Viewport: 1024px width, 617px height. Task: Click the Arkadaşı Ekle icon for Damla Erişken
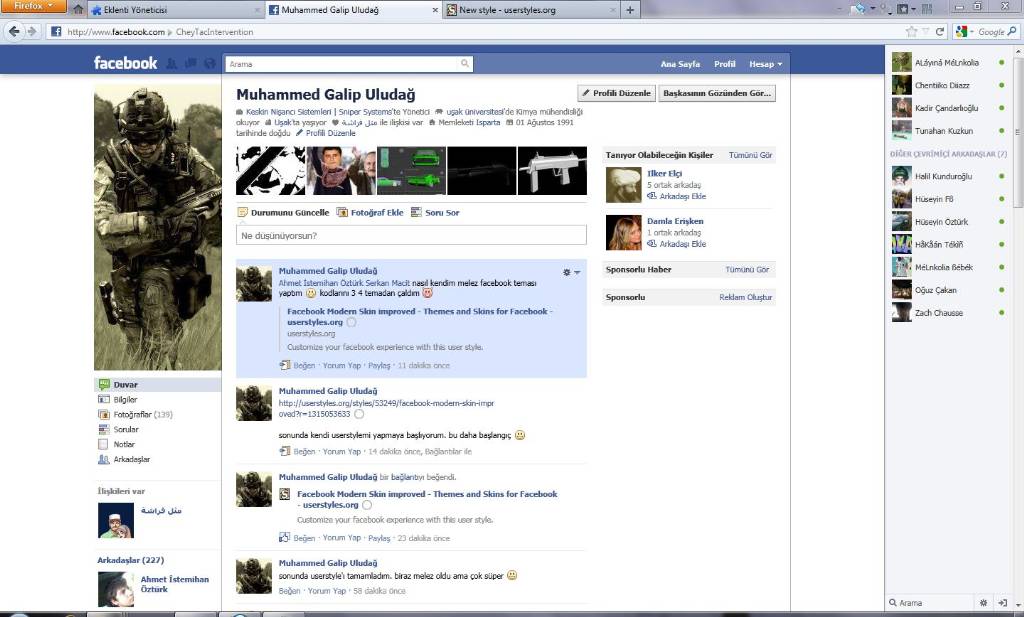[x=652, y=244]
